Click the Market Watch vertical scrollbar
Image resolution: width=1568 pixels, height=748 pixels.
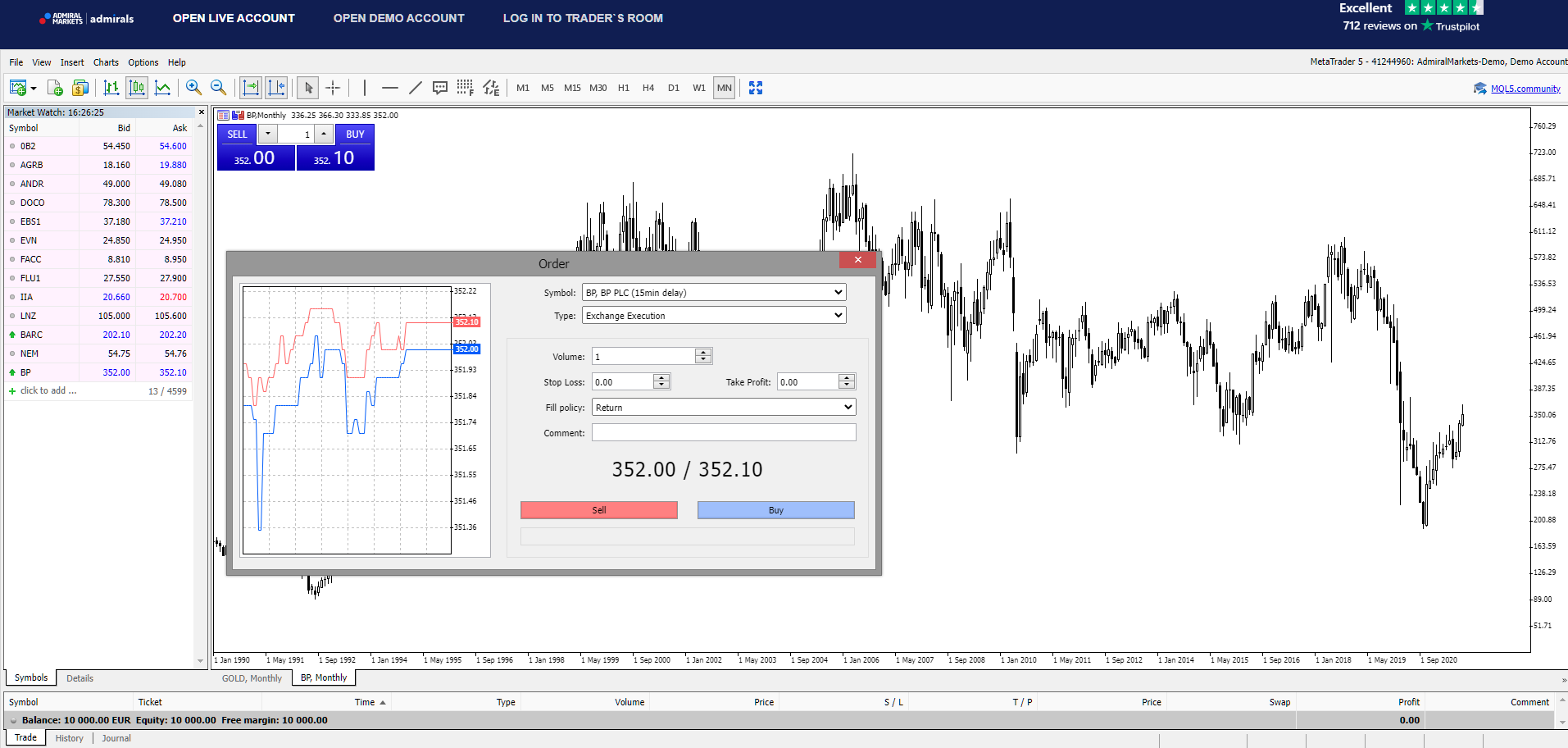pos(200,394)
